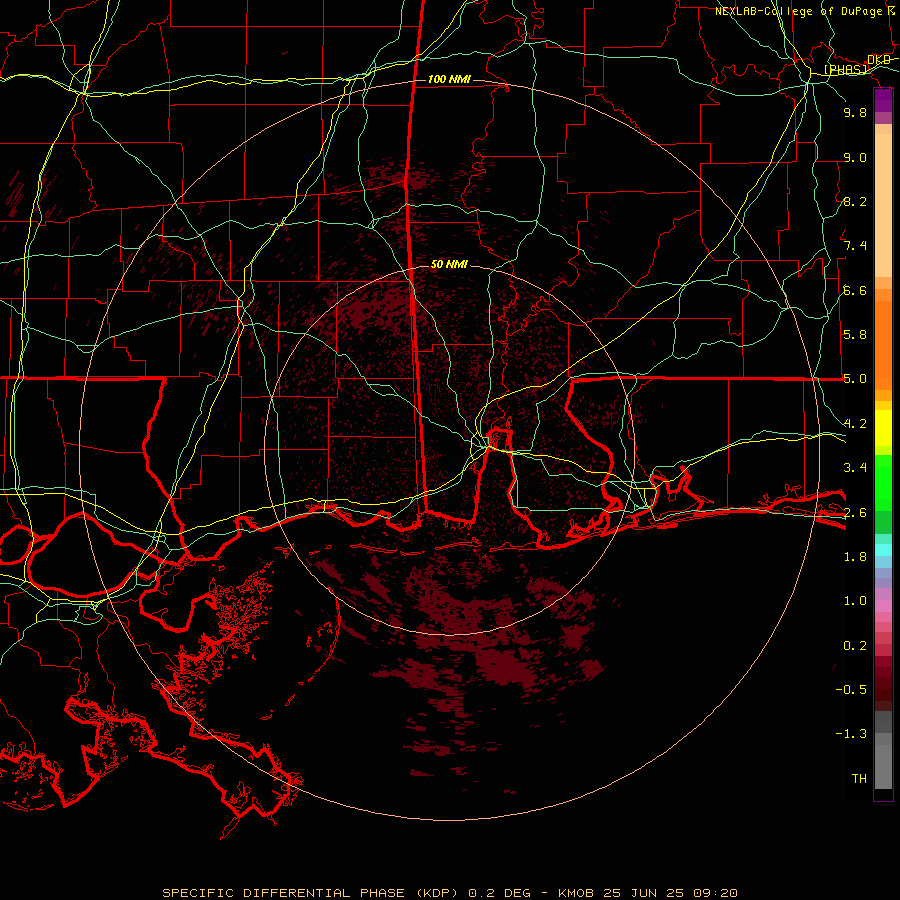The image size is (900, 900).
Task: Click the yellow segment of the color bar
Action: pyautogui.click(x=883, y=428)
